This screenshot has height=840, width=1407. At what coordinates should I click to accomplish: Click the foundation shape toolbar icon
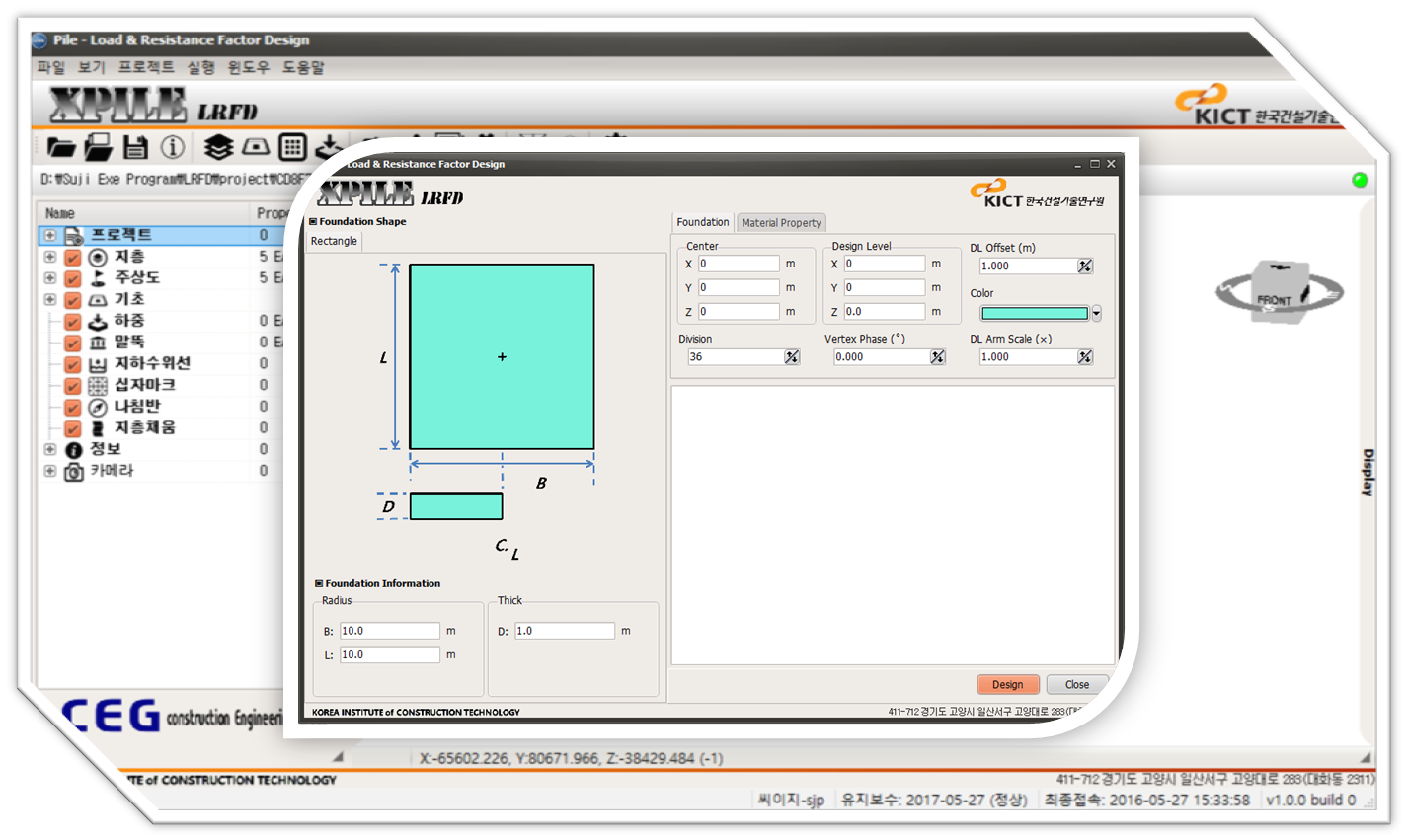(x=256, y=148)
